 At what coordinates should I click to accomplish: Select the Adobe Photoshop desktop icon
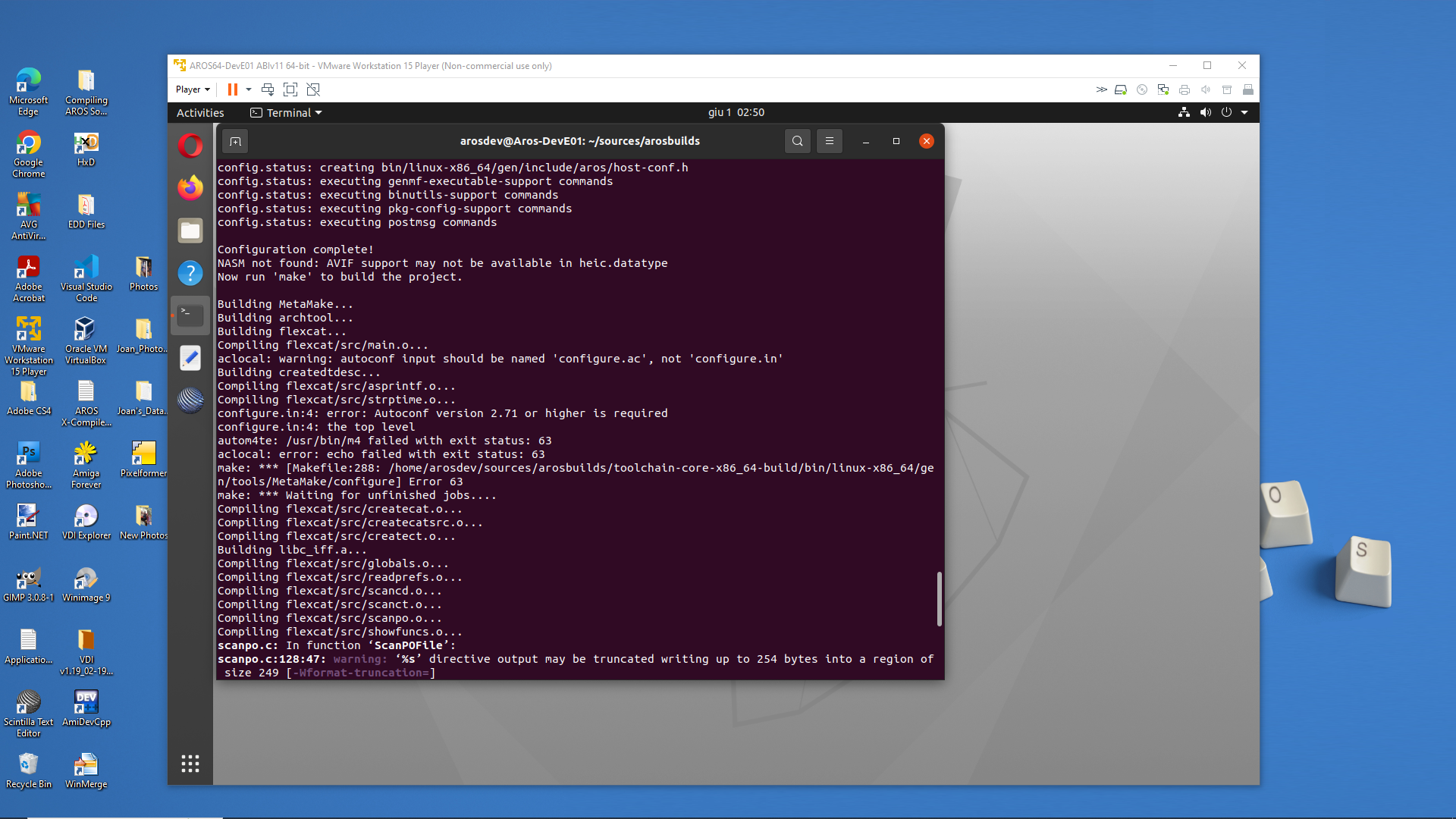tap(29, 465)
